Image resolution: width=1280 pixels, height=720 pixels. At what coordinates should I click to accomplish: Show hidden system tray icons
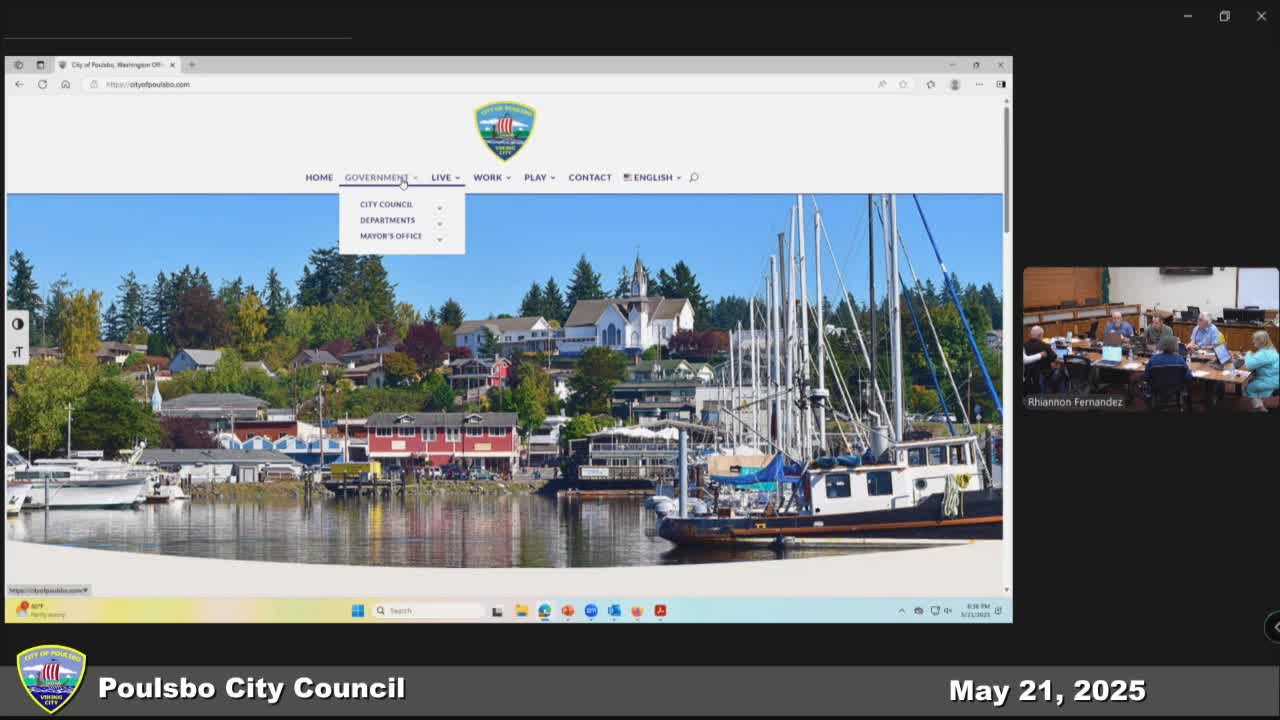click(902, 611)
